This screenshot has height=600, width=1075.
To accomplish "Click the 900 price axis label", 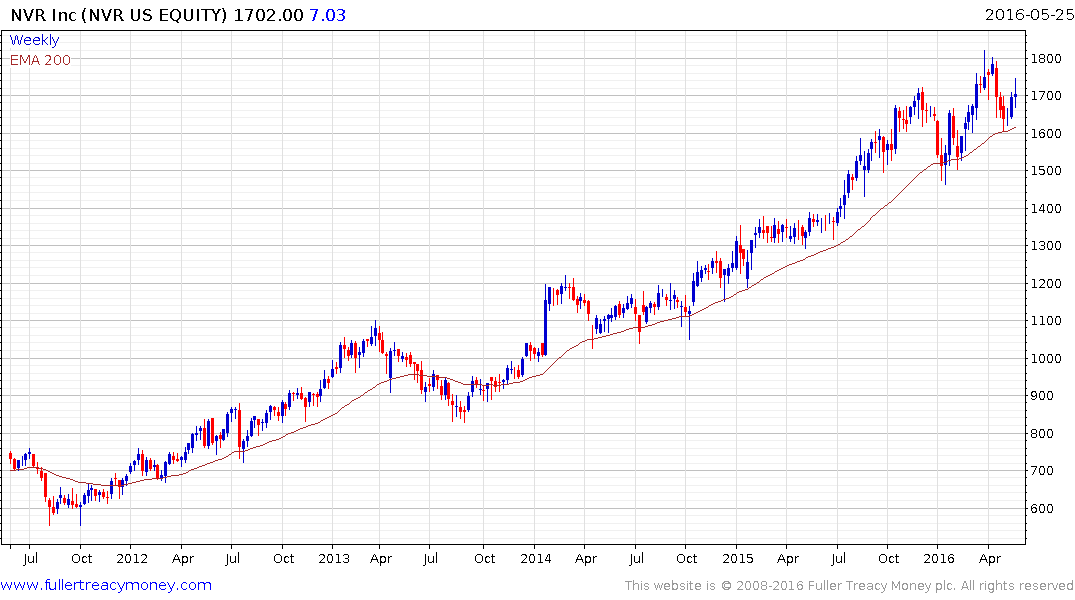I will 1042,396.
